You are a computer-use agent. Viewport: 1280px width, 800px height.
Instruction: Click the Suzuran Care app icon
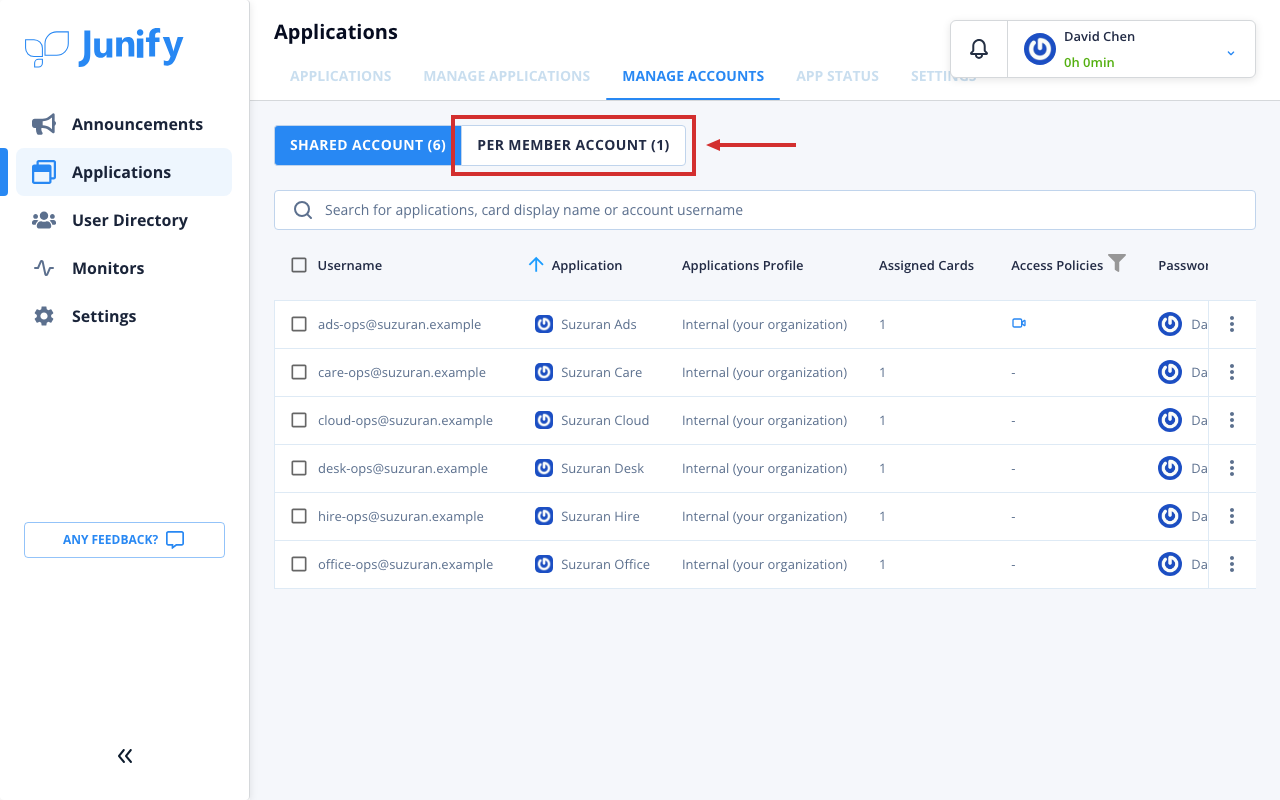[x=544, y=372]
